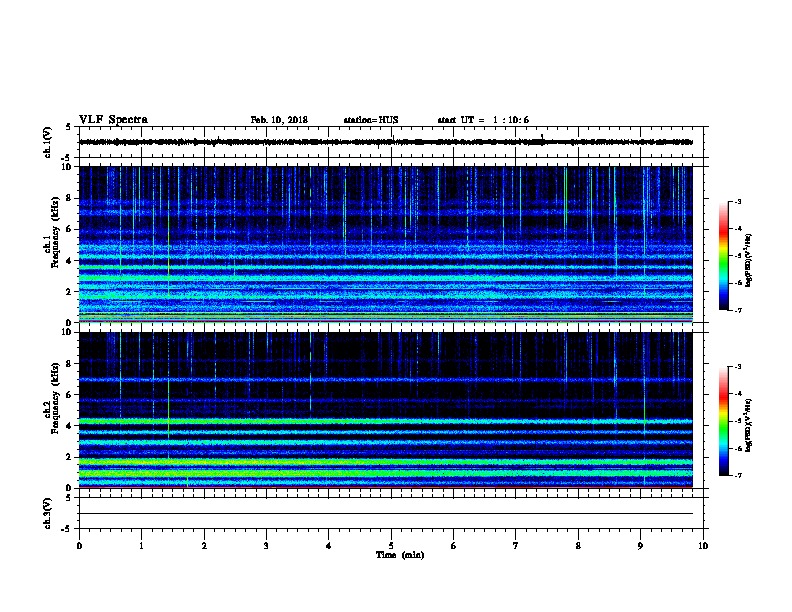Click the "ch.1(V)" waveform axis label
The width and height of the screenshot is (792, 612).
point(48,142)
